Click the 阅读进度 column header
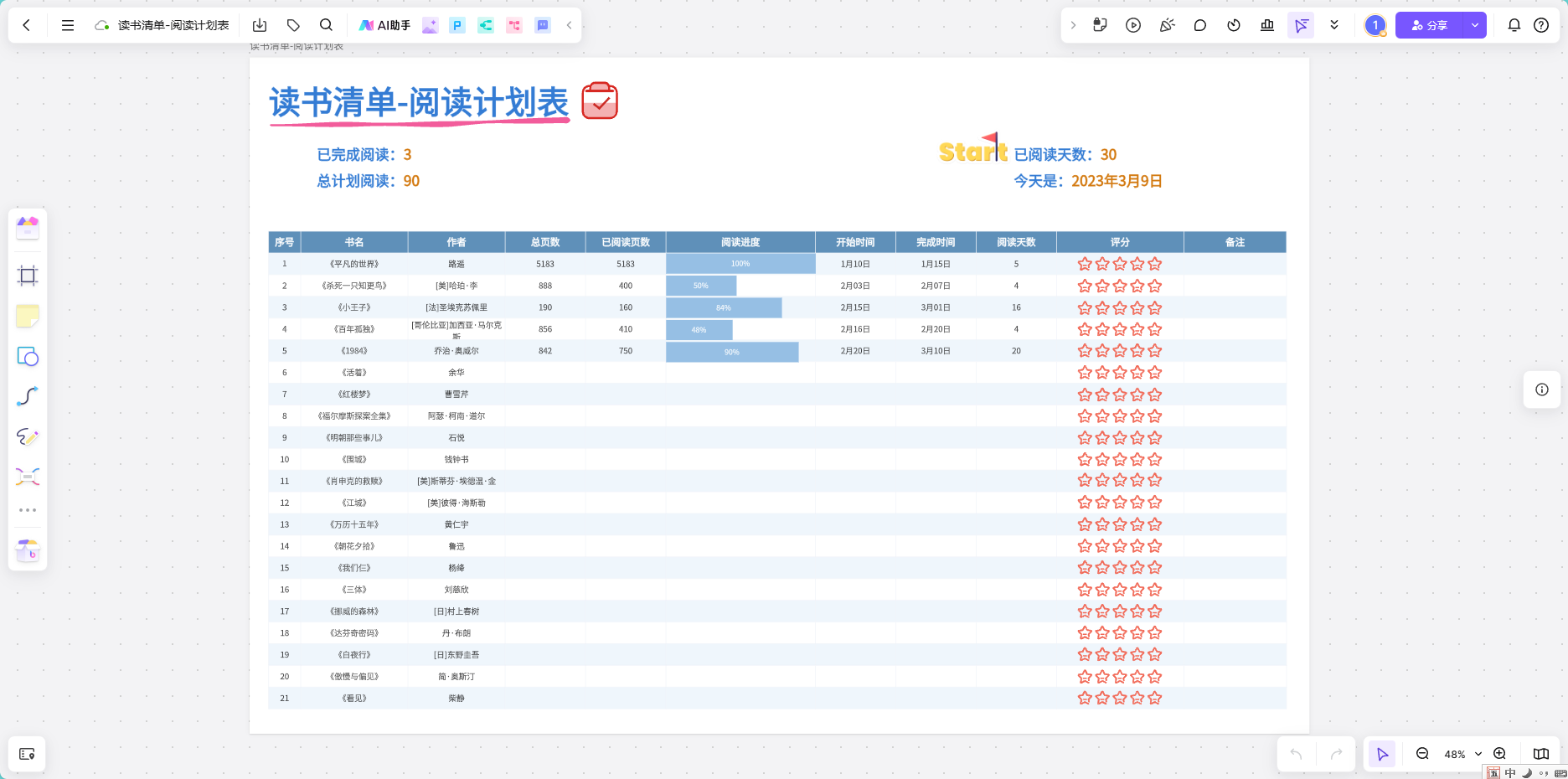 tap(740, 242)
